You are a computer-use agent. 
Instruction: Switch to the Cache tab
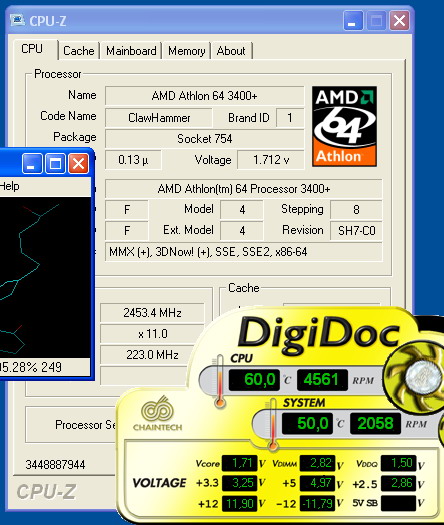click(x=79, y=51)
